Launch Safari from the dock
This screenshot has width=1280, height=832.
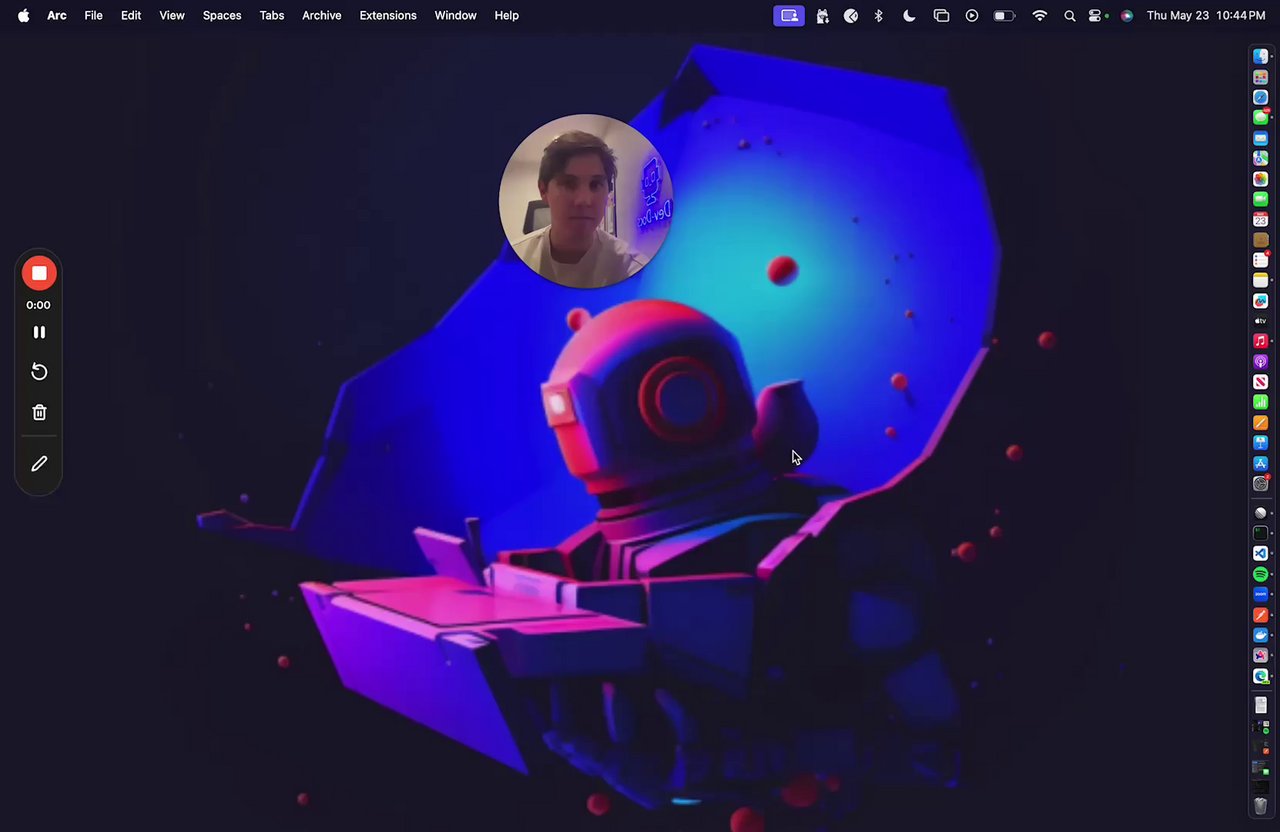[x=1261, y=97]
